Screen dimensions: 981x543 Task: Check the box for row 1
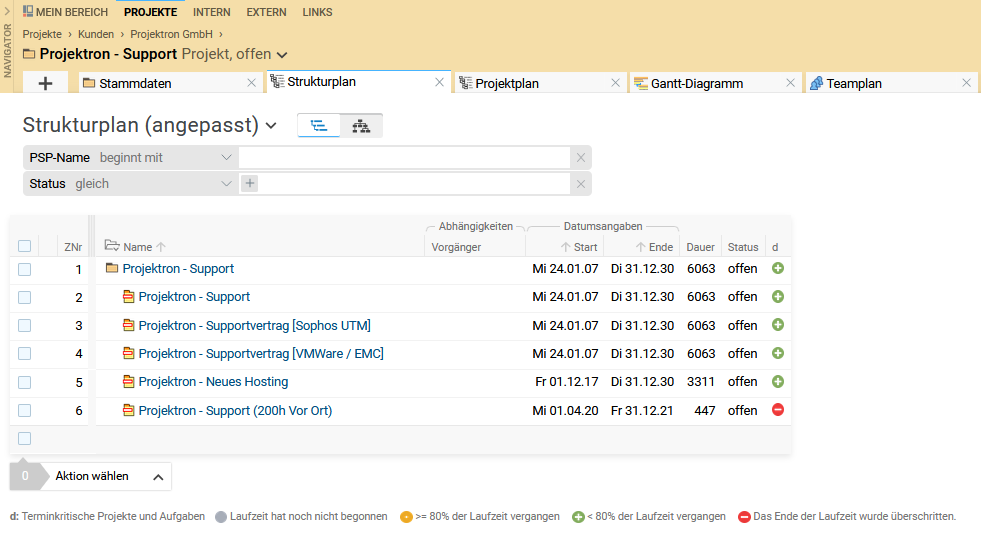click(24, 270)
